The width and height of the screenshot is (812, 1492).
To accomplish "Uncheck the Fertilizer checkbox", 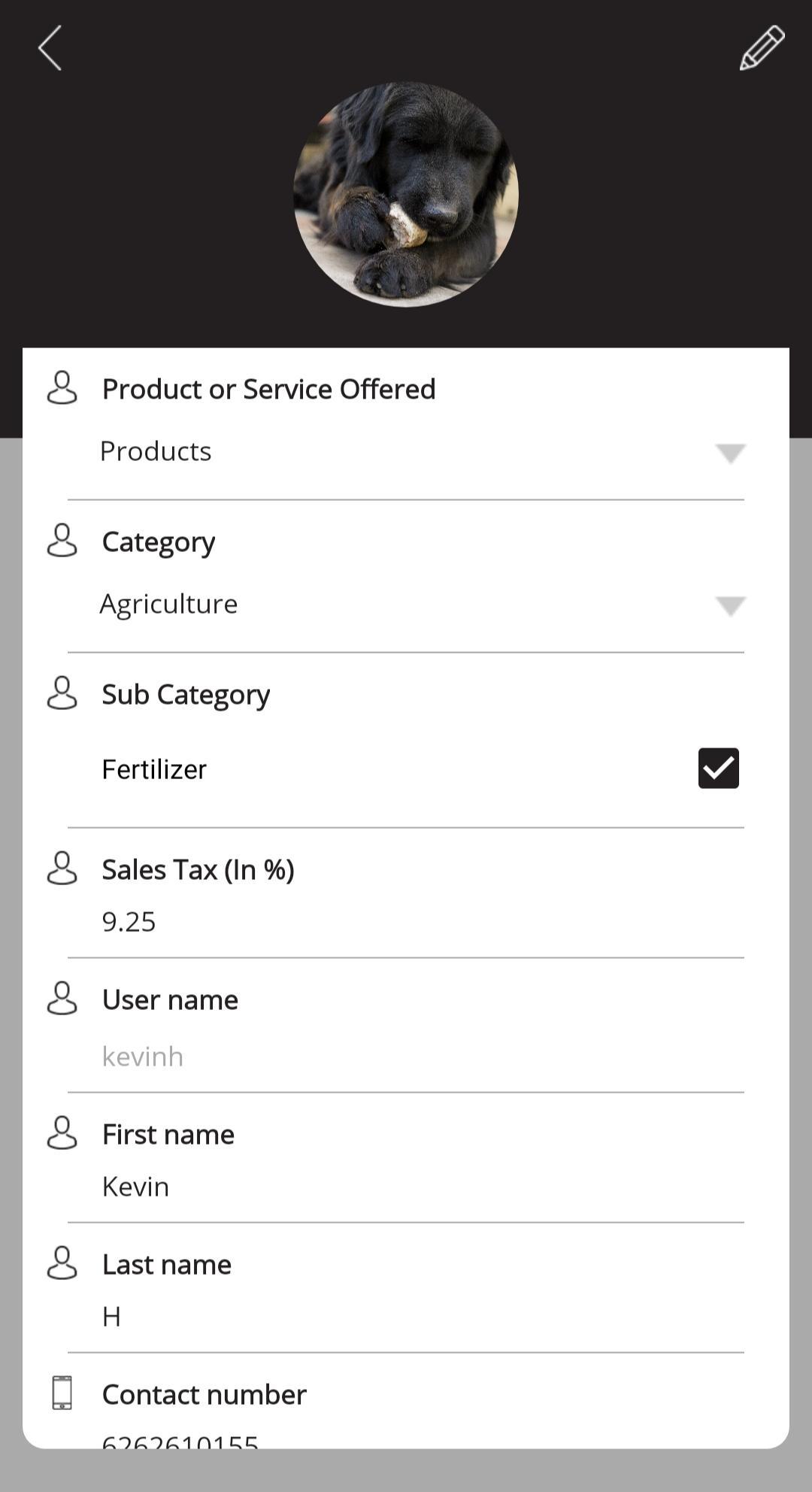I will click(x=719, y=768).
